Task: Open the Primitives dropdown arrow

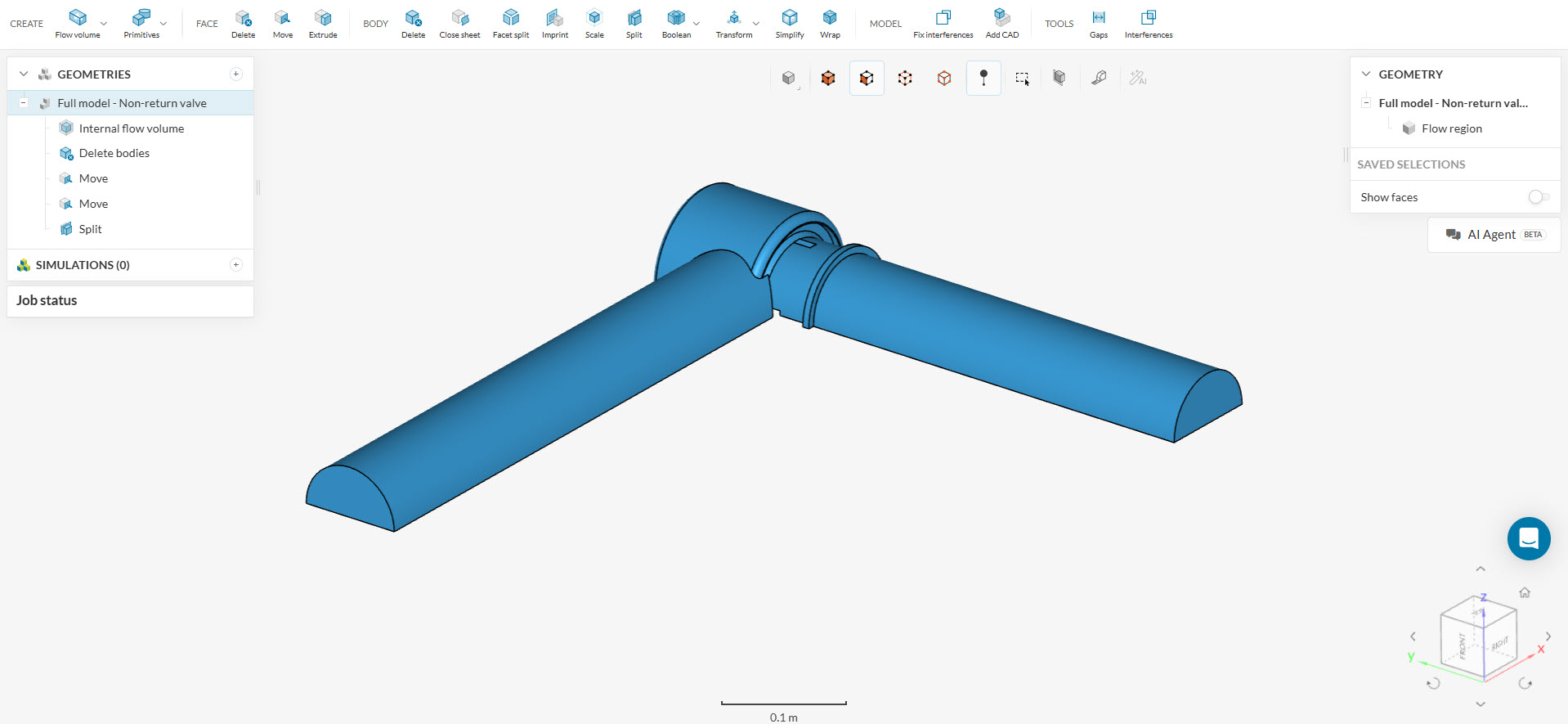Action: pos(164,24)
